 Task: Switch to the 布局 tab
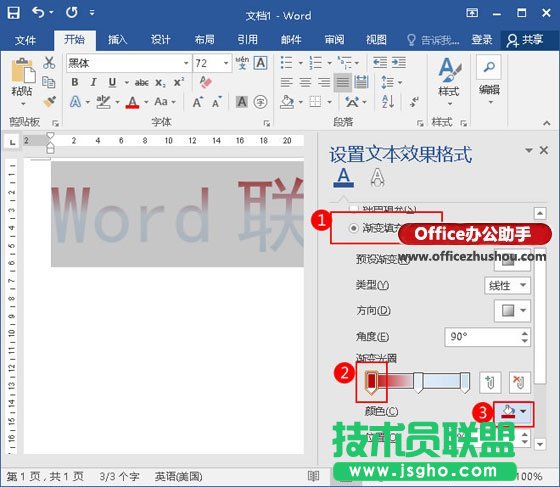[x=205, y=40]
